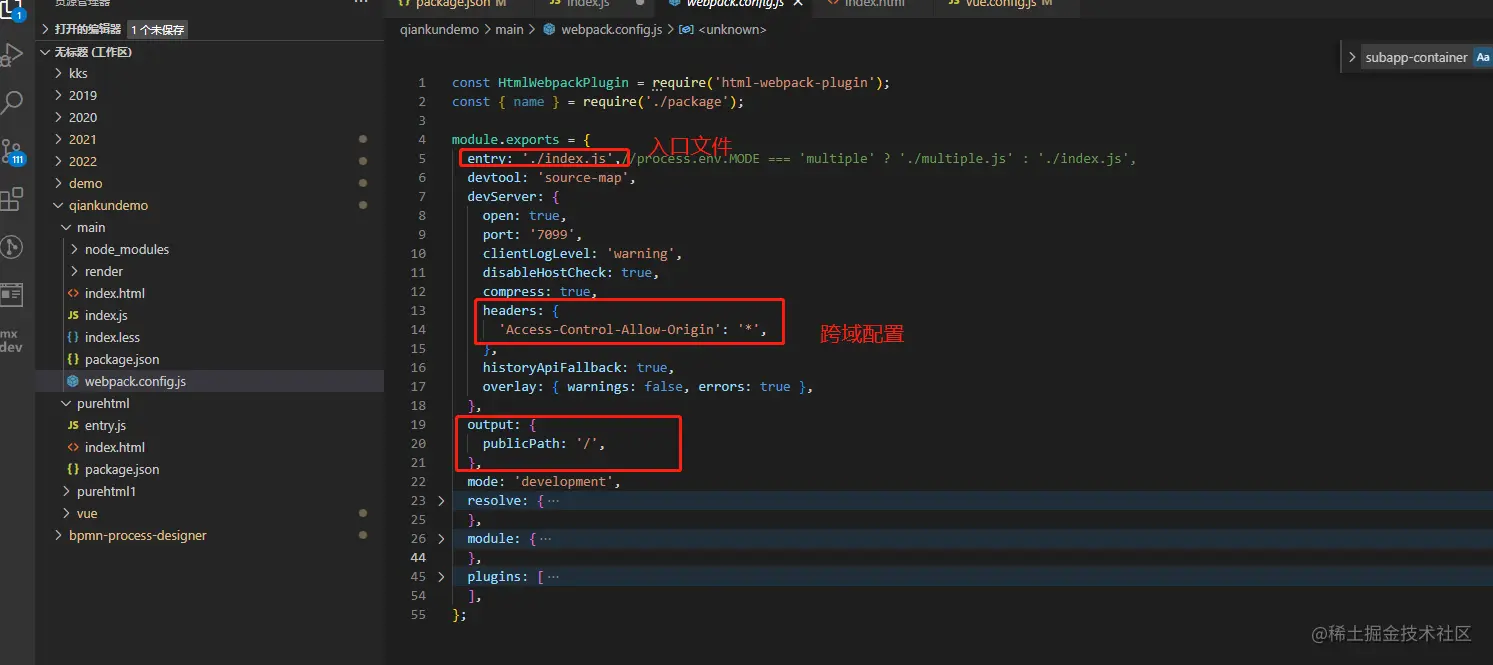The width and height of the screenshot is (1493, 665).
Task: Expand the render folder
Action: [75, 272]
